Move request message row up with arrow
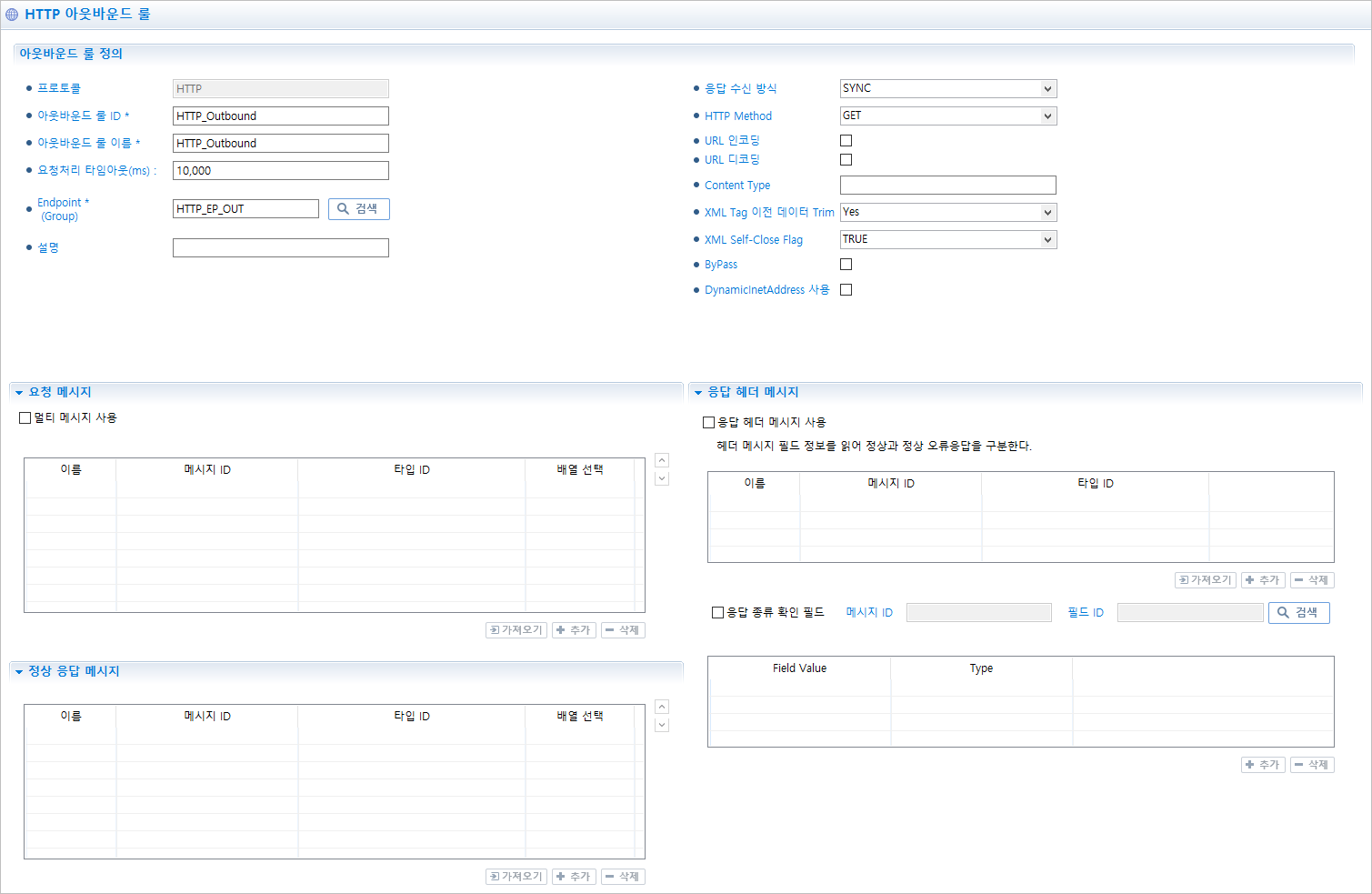This screenshot has width=1372, height=894. click(662, 460)
